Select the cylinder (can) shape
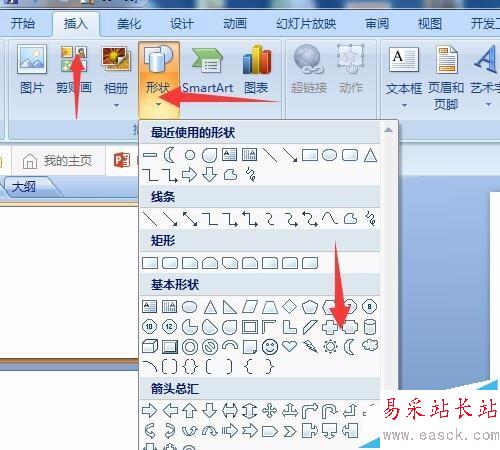 click(x=370, y=327)
